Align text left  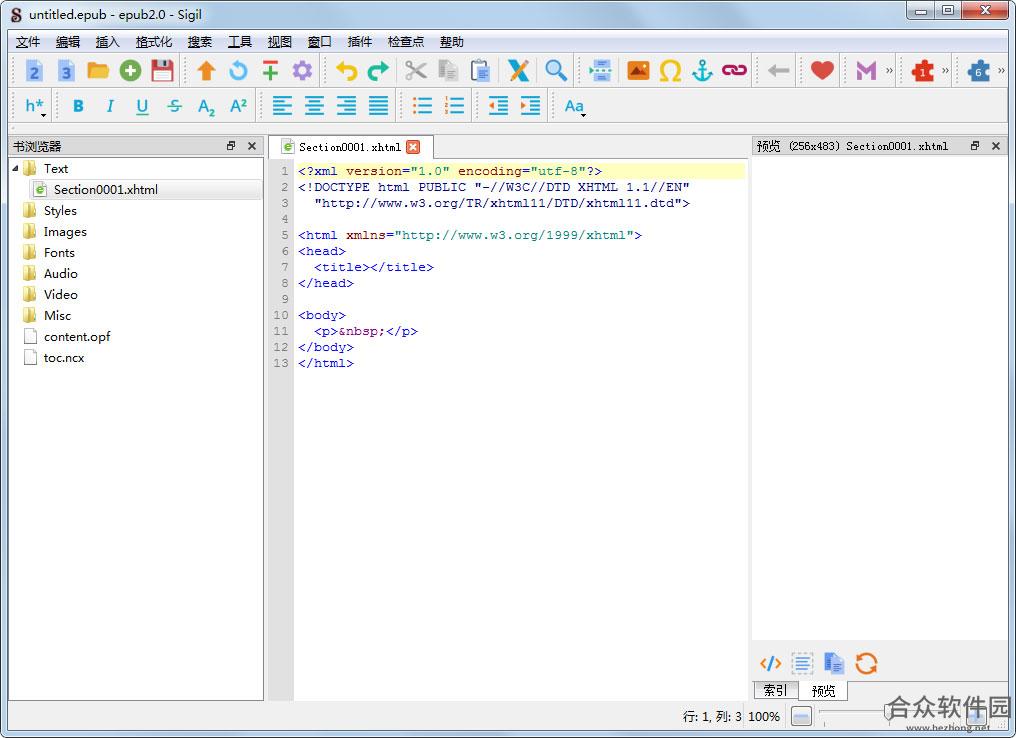(282, 106)
